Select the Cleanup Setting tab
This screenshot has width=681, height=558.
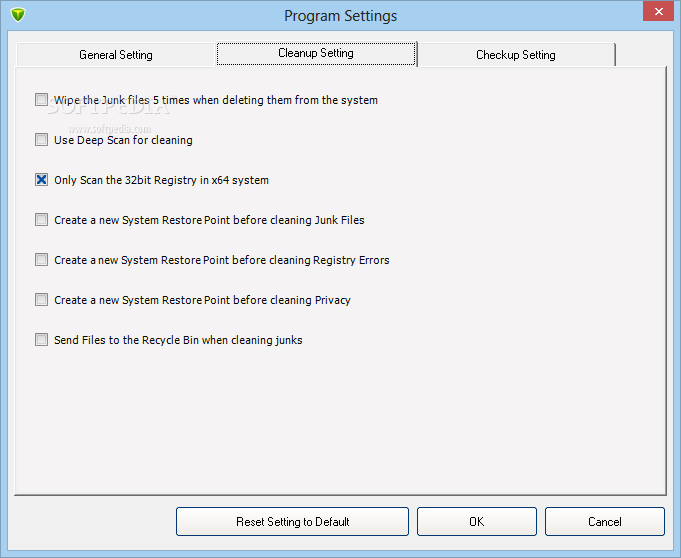(316, 53)
